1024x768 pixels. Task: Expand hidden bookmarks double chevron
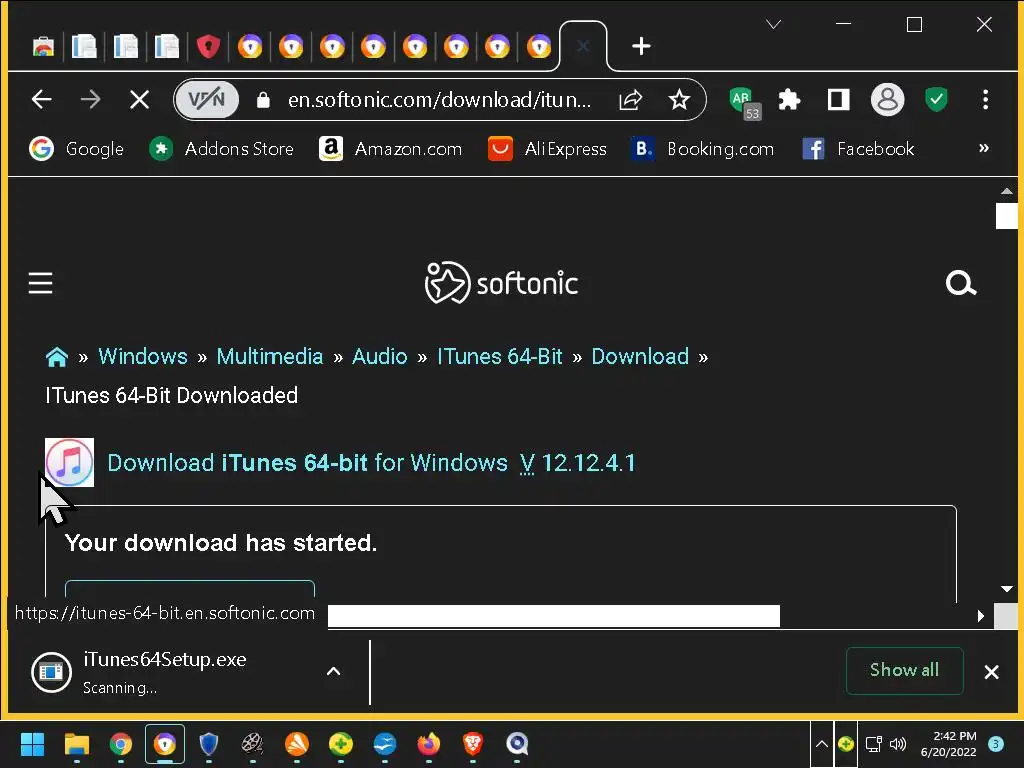tap(984, 148)
